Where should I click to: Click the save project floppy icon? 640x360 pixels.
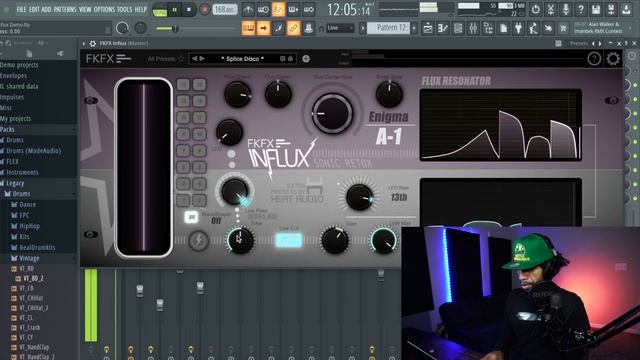596,9
